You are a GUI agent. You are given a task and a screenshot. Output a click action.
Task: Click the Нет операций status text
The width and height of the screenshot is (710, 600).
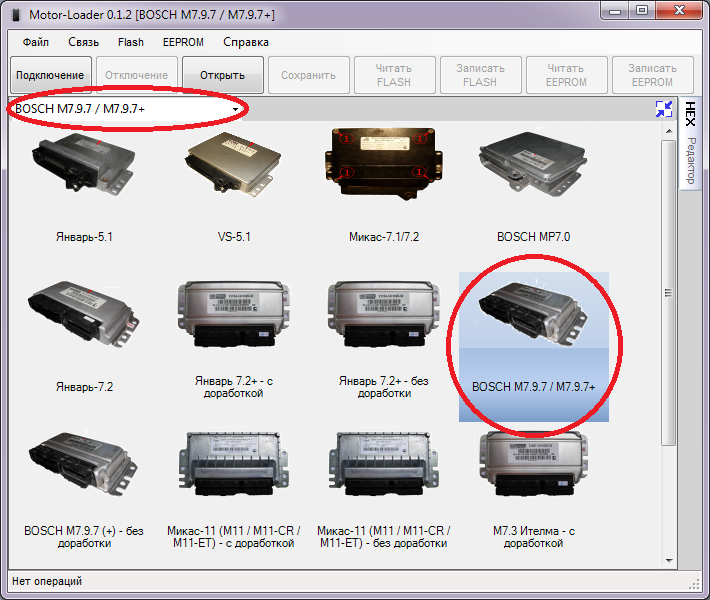47,581
